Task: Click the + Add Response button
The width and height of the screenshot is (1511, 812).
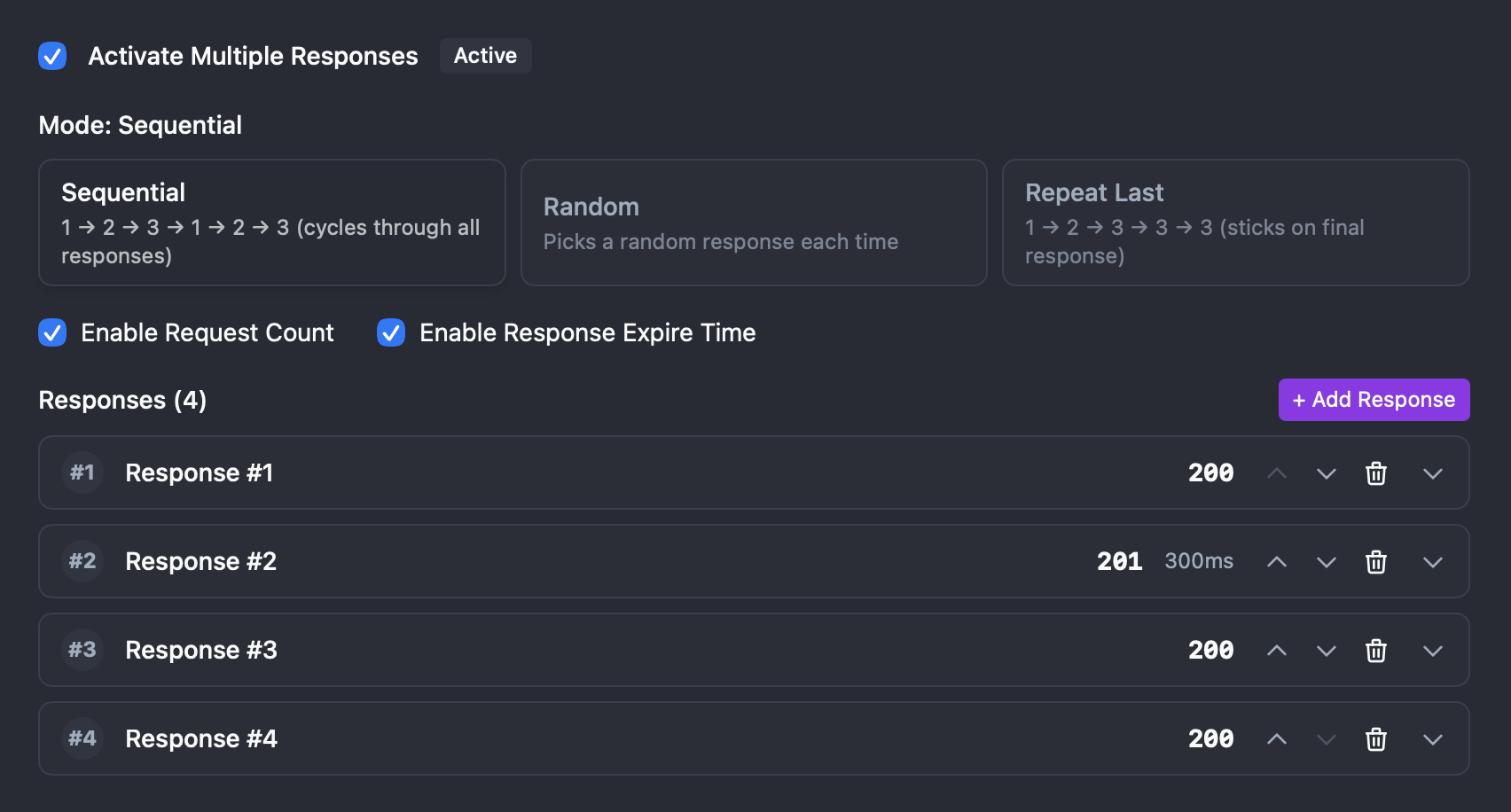Action: pos(1374,400)
